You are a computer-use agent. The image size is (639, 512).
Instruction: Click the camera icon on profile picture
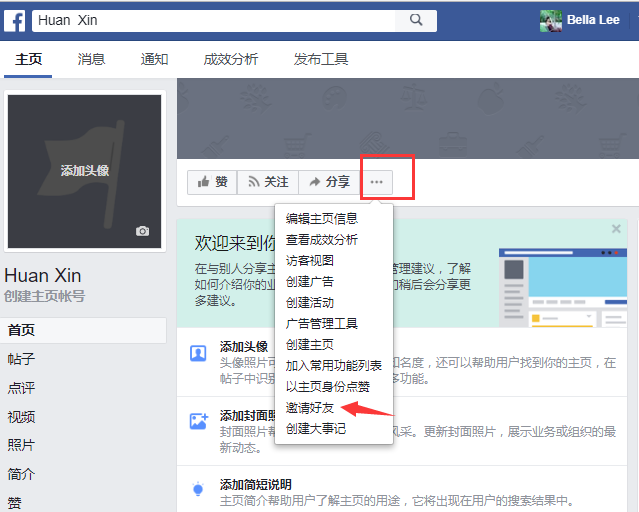[142, 231]
